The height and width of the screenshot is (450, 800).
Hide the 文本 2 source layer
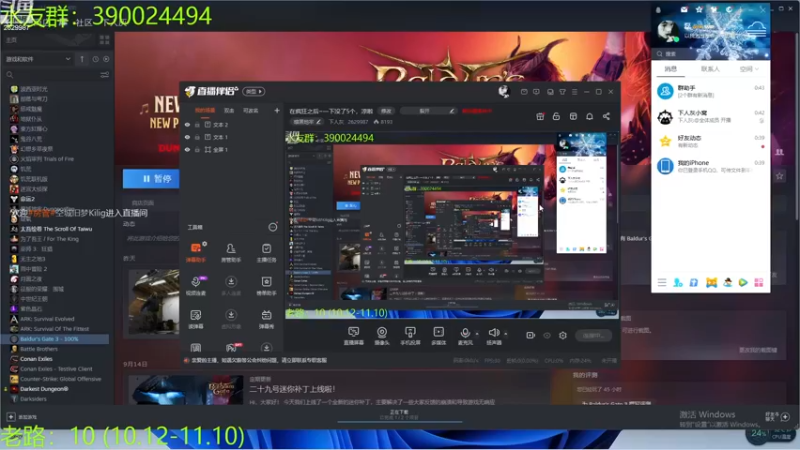[187, 125]
